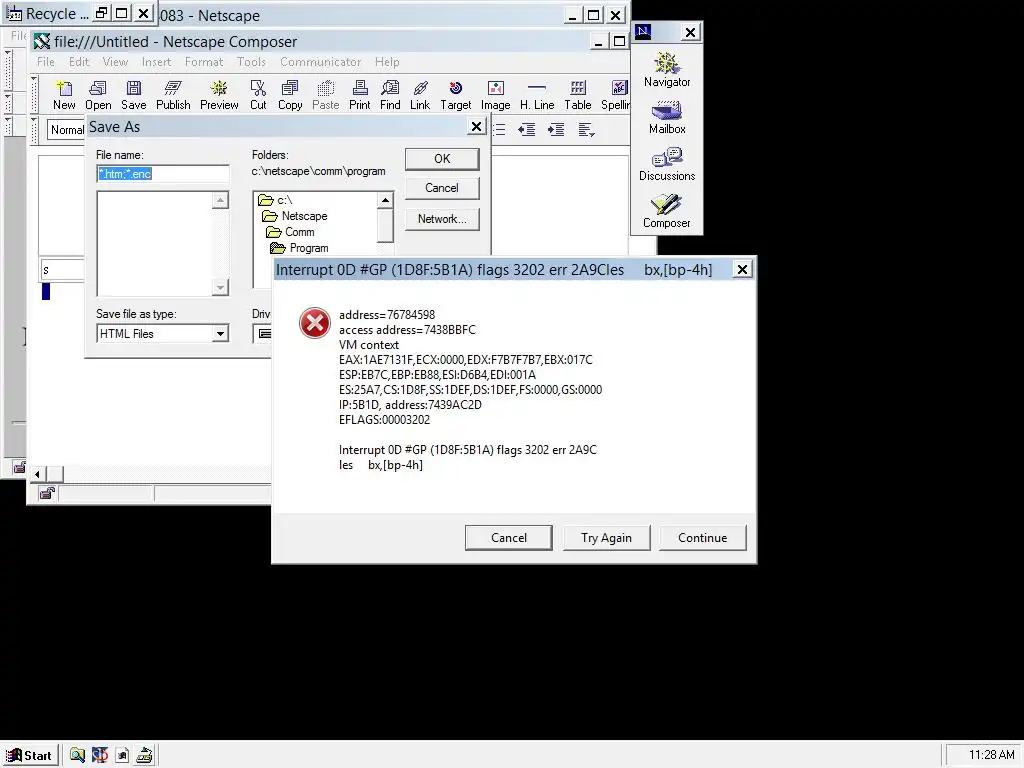Open the Communicator menu
The image size is (1024, 768).
point(321,62)
